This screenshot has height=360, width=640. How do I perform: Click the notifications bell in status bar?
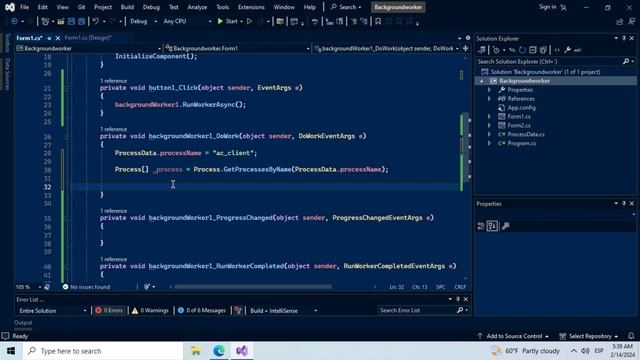[631, 336]
